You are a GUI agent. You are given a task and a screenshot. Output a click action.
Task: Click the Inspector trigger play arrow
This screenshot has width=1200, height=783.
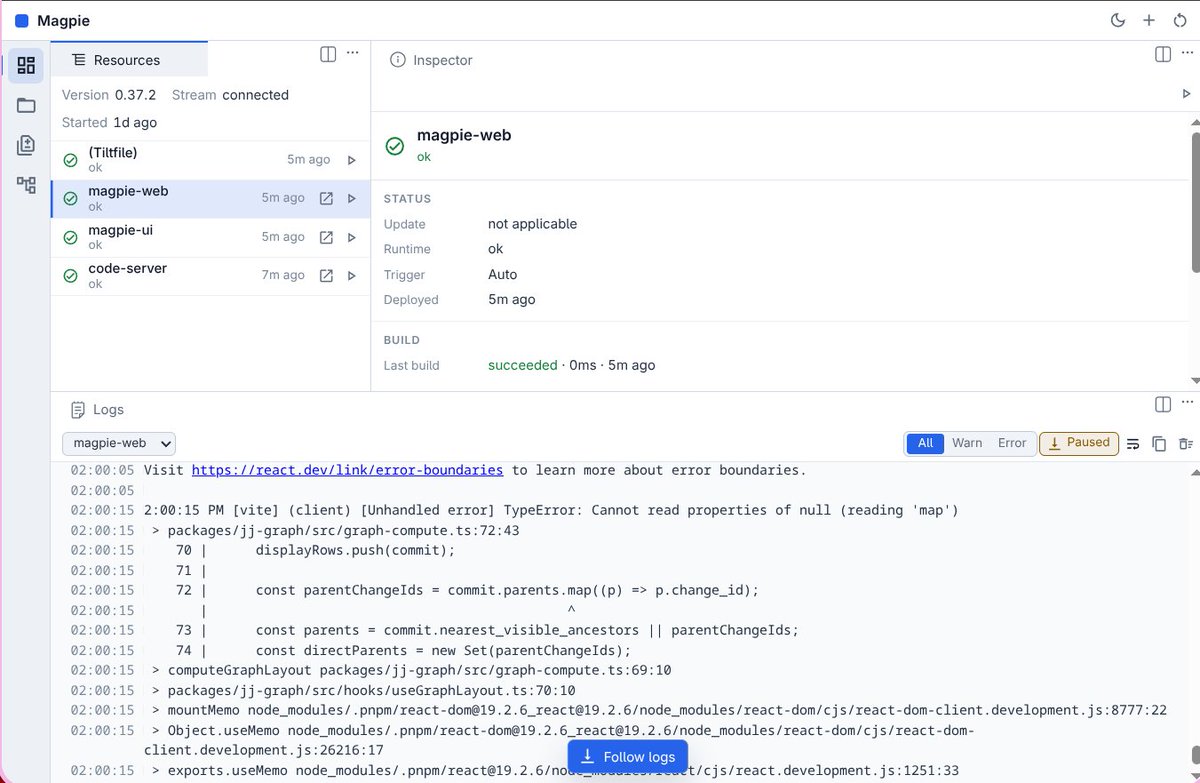click(x=1186, y=94)
